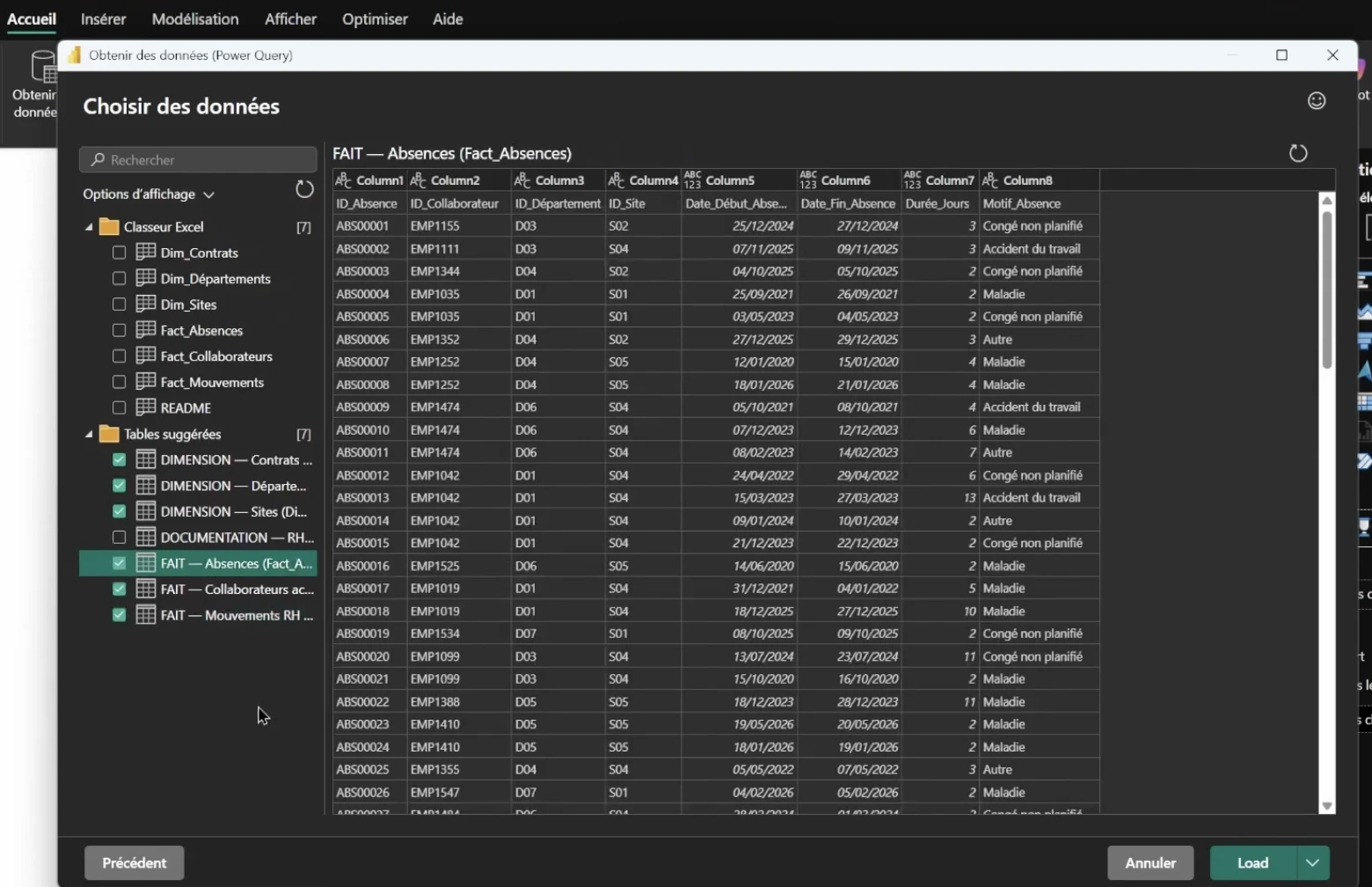This screenshot has width=1372, height=887.
Task: Click Column2 text data type icon
Action: tap(418, 180)
